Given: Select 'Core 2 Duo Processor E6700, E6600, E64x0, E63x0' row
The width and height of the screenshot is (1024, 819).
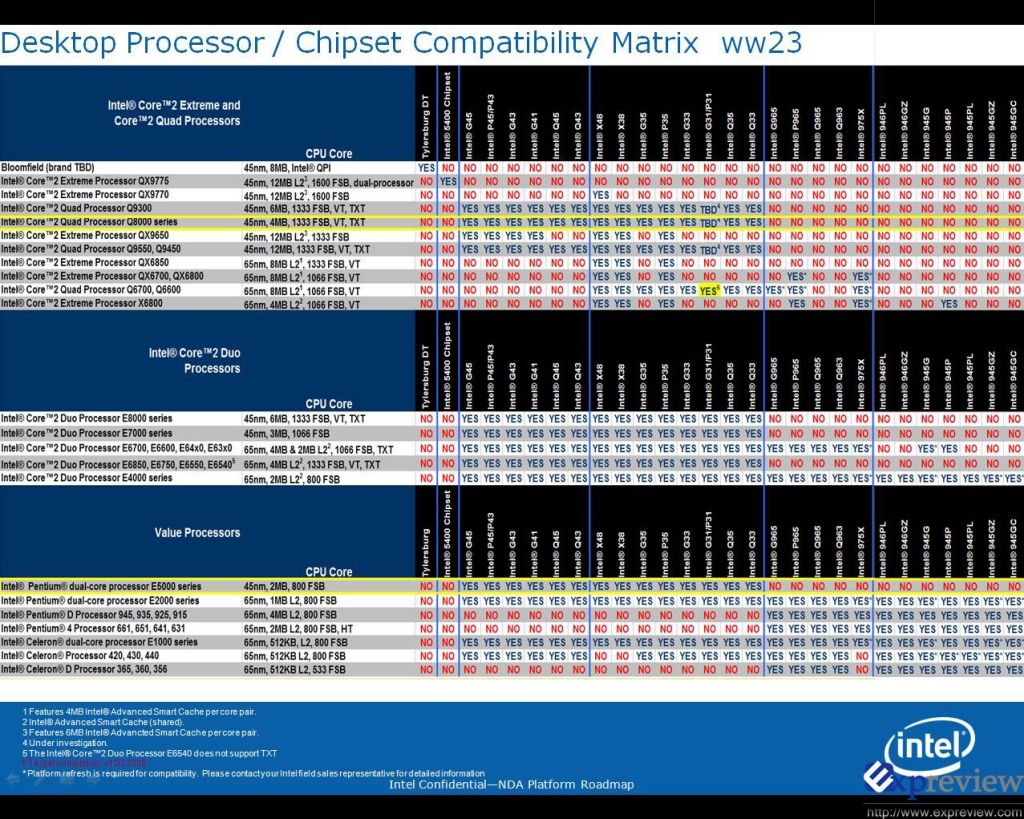Looking at the screenshot, I should [x=116, y=449].
